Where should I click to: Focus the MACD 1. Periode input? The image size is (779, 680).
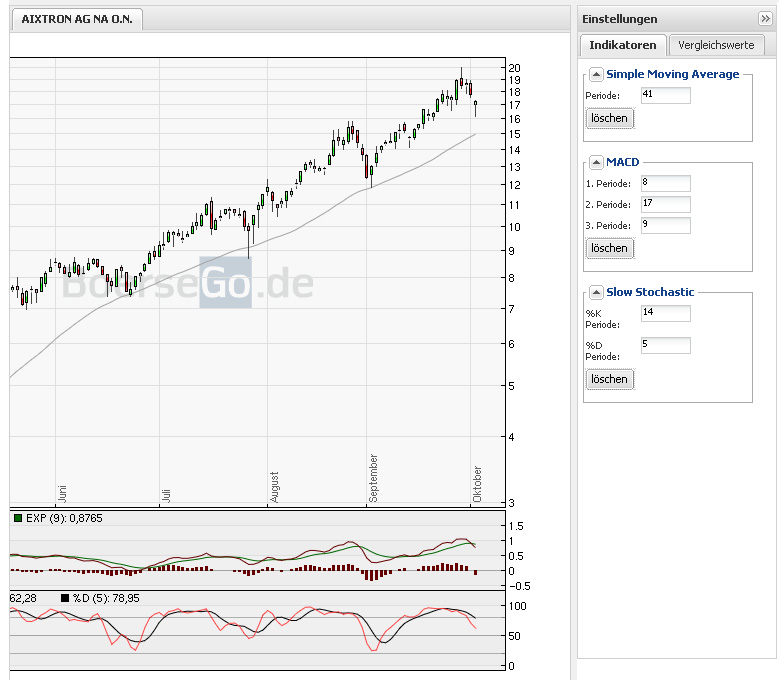pyautogui.click(x=665, y=183)
